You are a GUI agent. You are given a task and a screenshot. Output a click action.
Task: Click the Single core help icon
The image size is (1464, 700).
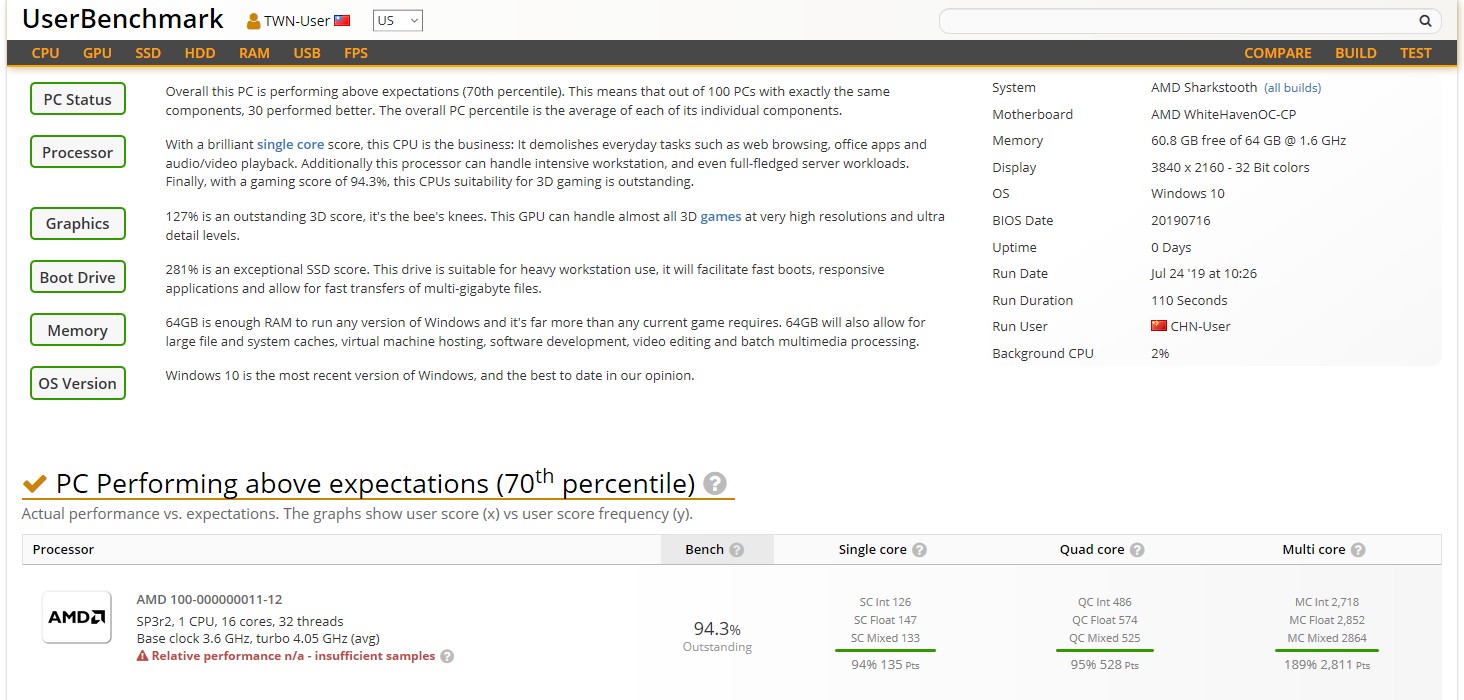pos(919,550)
